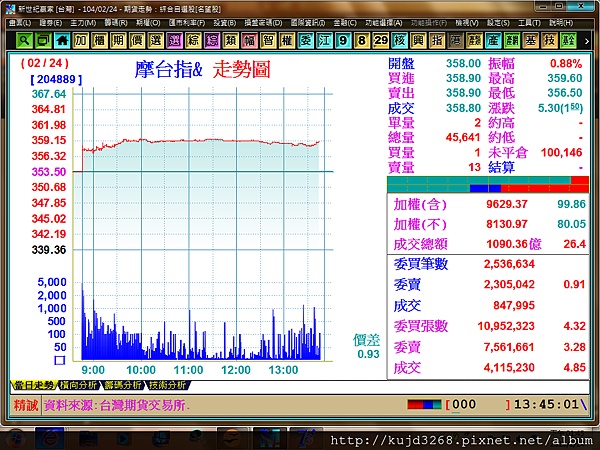Click the cyan 核 toolbar button
This screenshot has height=450, width=600.
pyautogui.click(x=399, y=40)
